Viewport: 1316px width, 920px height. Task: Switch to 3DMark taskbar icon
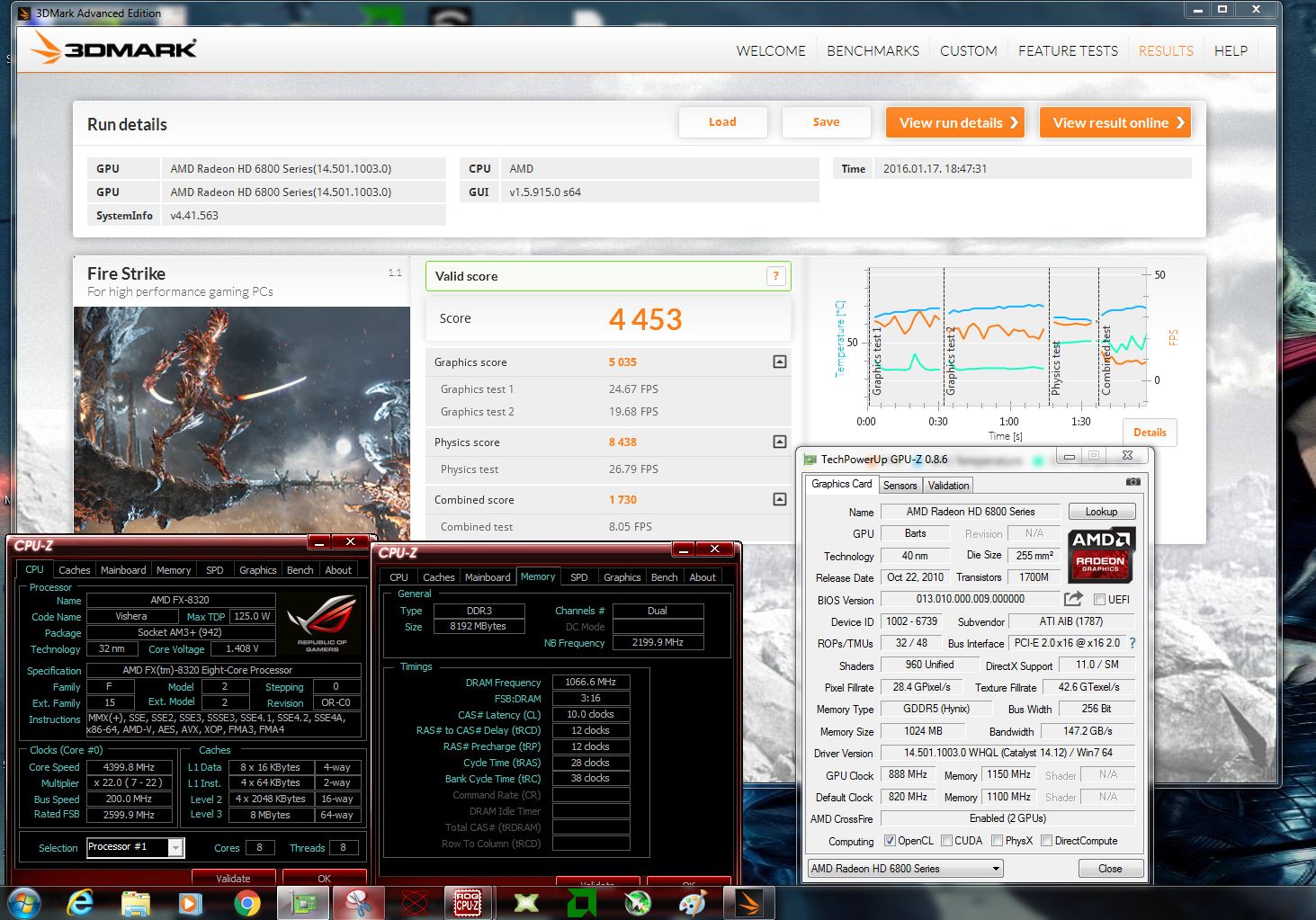click(x=749, y=903)
